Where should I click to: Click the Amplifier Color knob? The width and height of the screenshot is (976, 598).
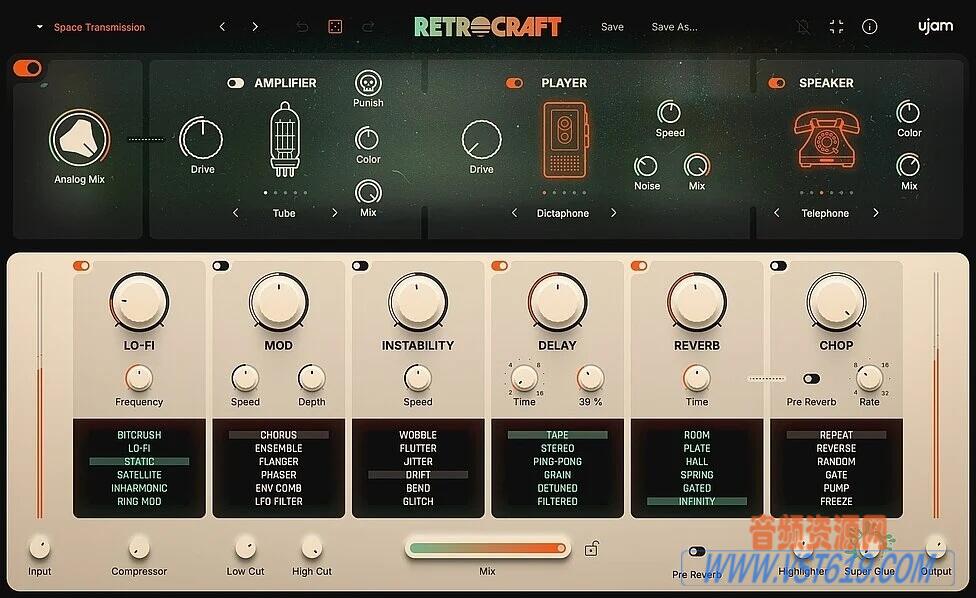click(367, 139)
